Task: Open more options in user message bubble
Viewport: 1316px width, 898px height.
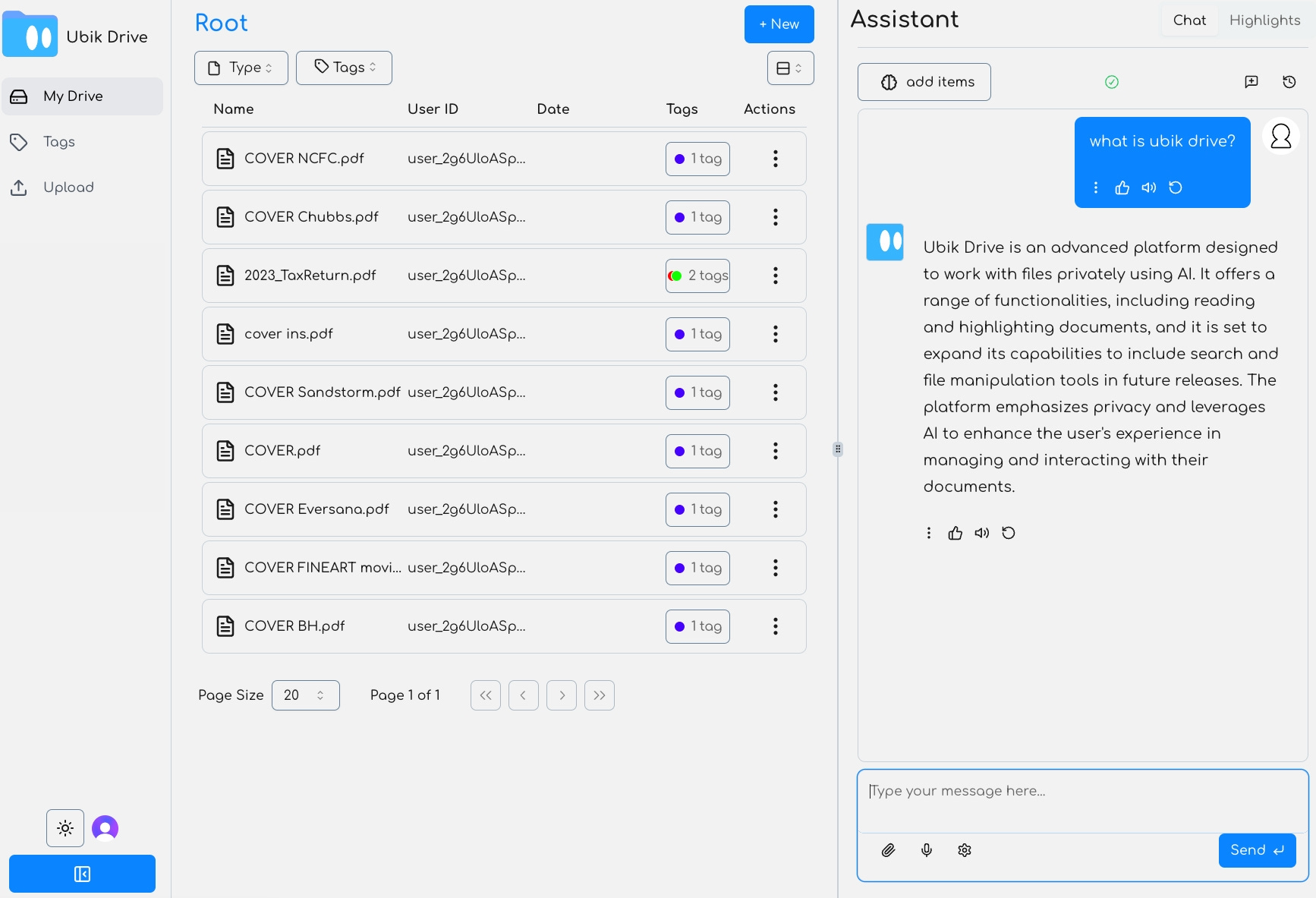Action: [x=1096, y=187]
